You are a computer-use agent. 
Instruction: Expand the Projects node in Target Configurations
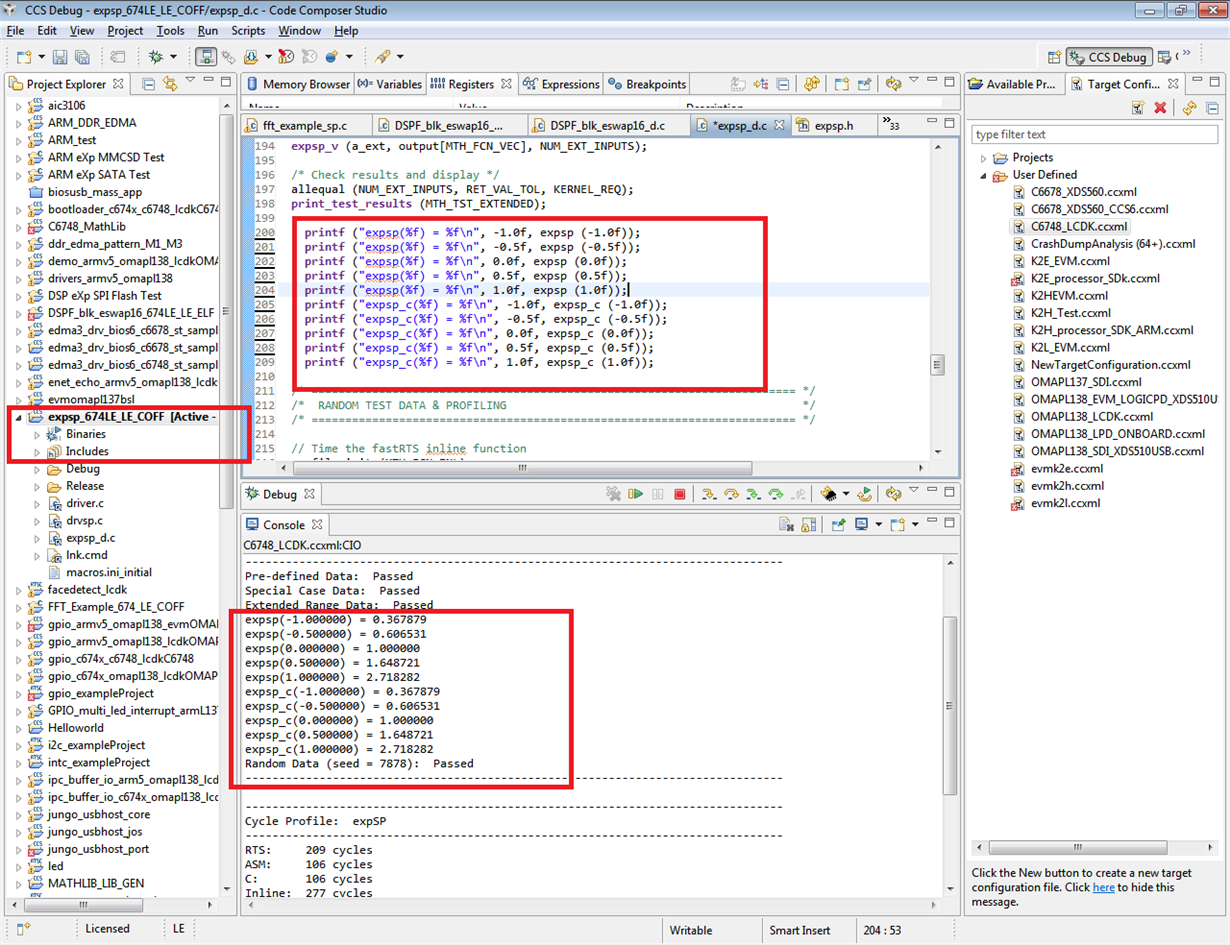click(982, 158)
